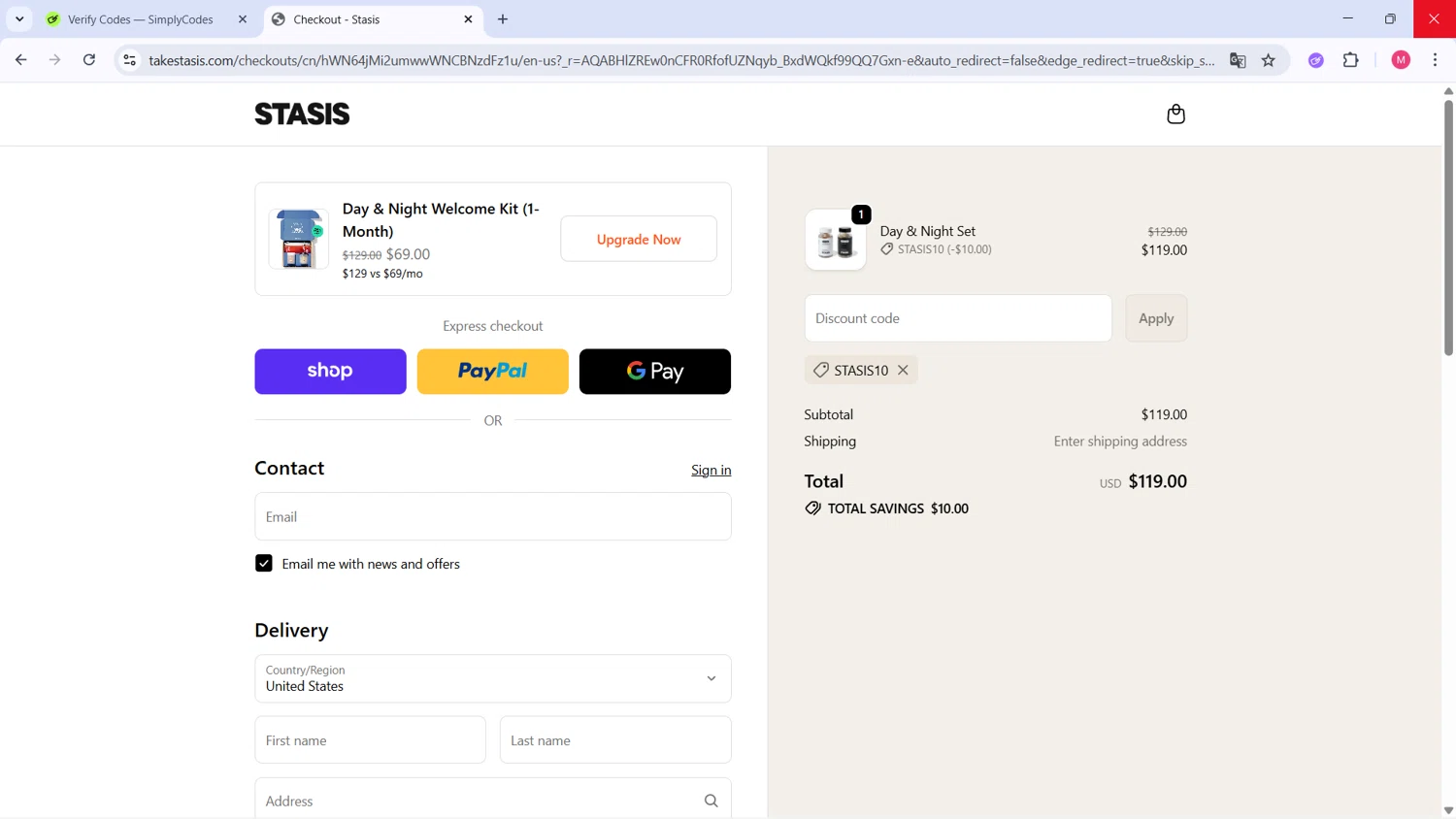Uncheck Email me with news and offers
This screenshot has height=819, width=1456.
(264, 564)
